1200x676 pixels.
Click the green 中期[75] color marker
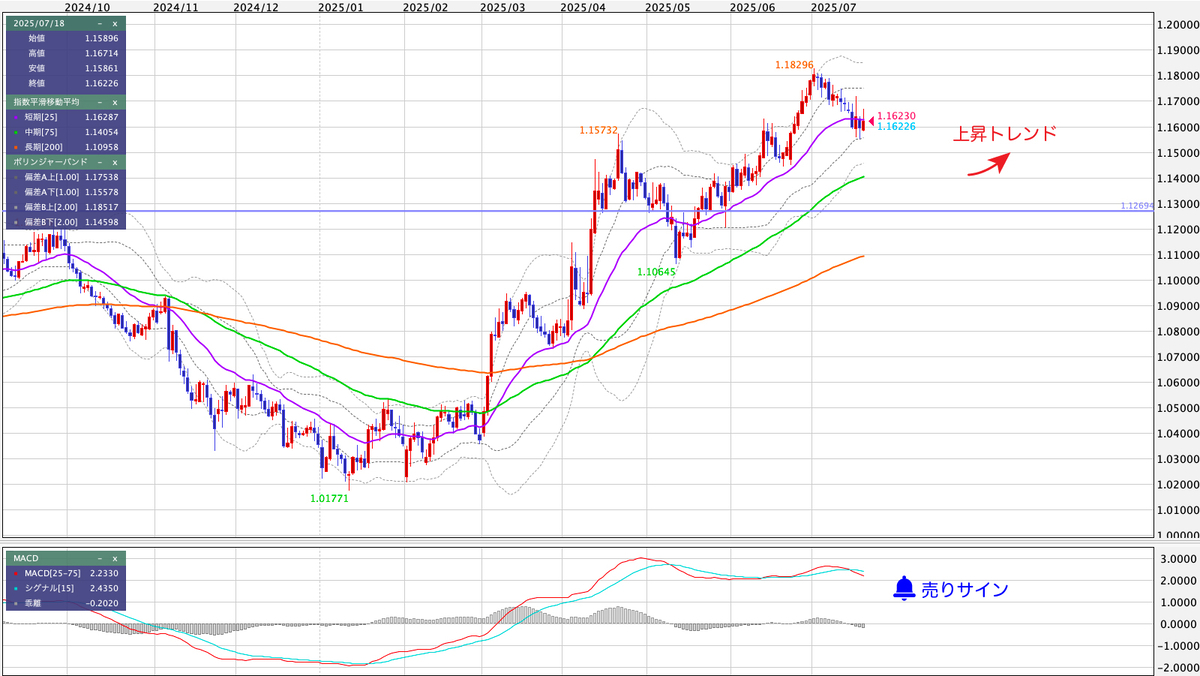click(x=14, y=132)
